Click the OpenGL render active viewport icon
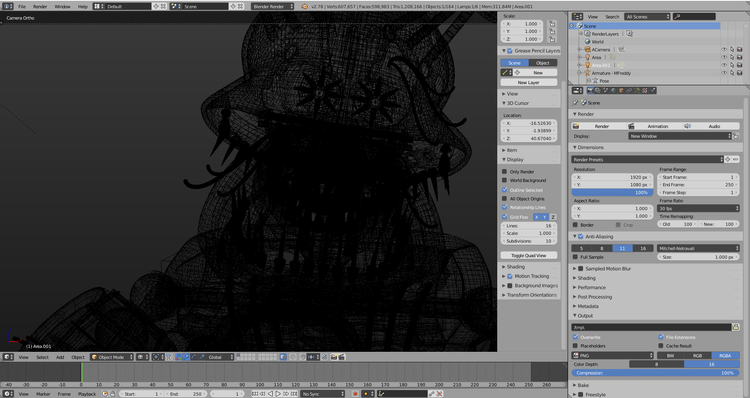The height and width of the screenshot is (398, 750). click(x=334, y=357)
